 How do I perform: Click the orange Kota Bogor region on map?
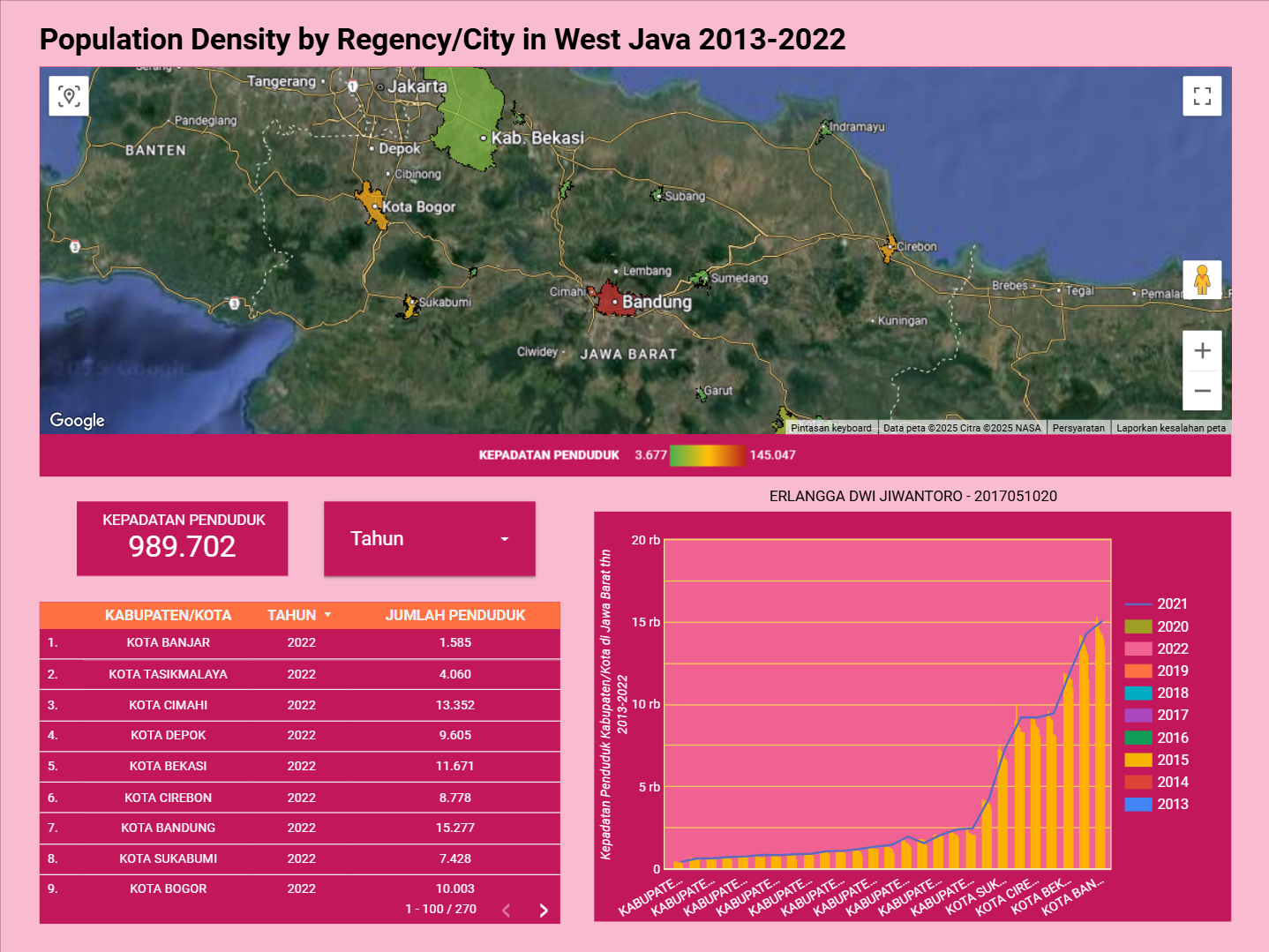372,206
